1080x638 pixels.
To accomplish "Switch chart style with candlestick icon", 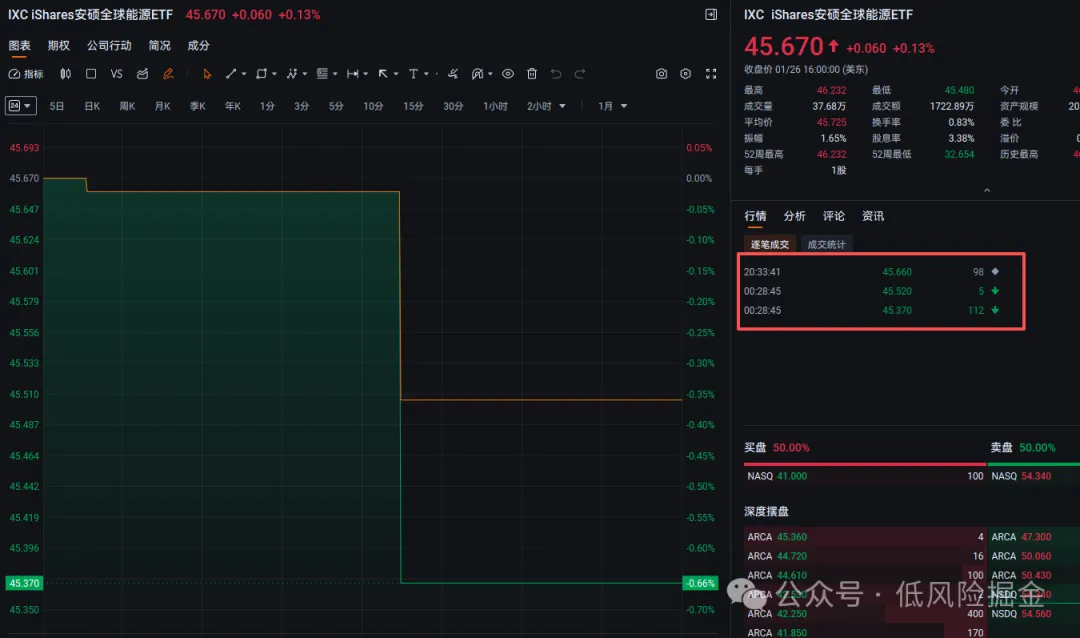I will coord(65,74).
